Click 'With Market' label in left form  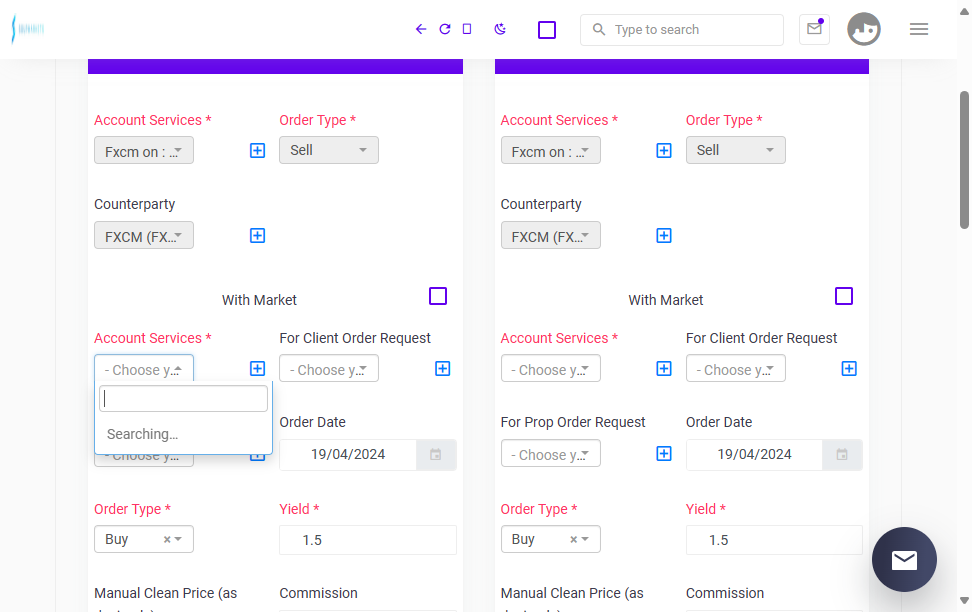pos(259,300)
